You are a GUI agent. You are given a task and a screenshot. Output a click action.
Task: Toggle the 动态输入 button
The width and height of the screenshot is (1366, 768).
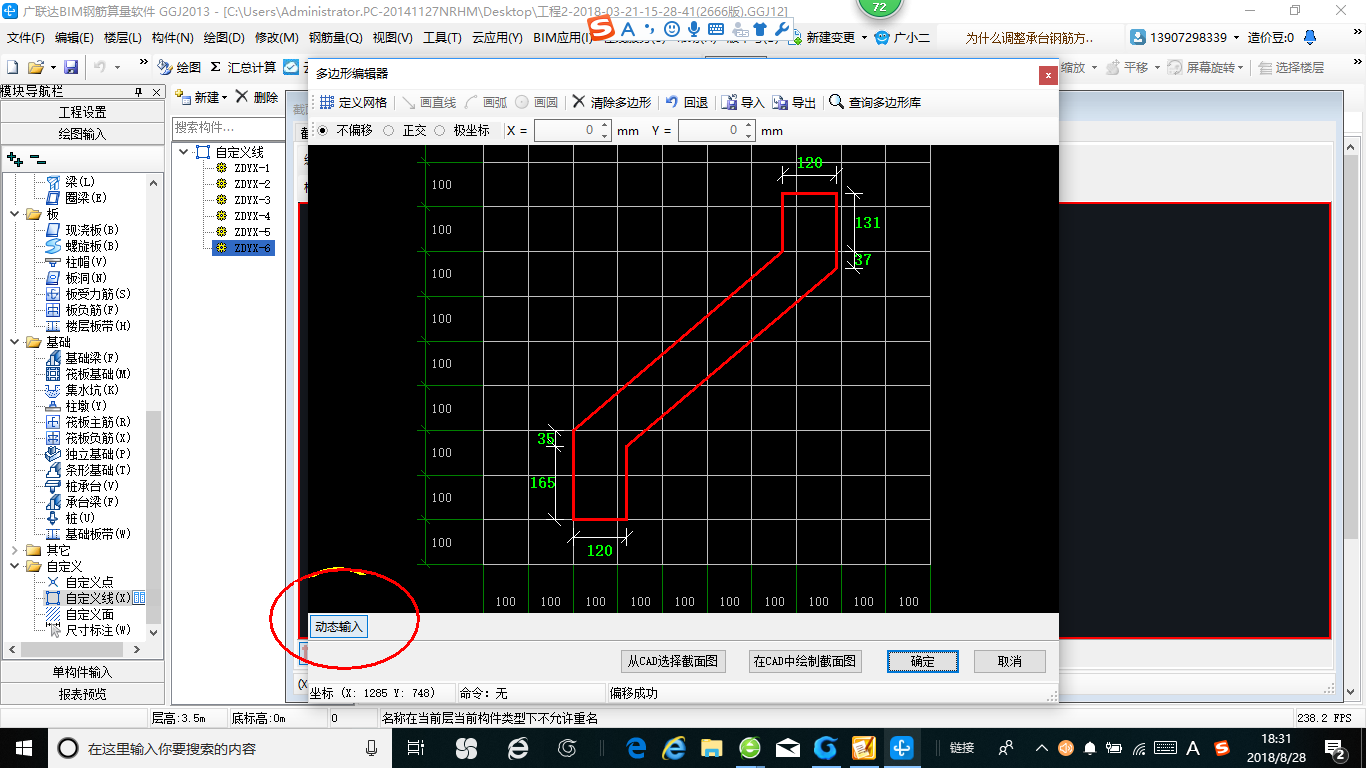[x=339, y=627]
